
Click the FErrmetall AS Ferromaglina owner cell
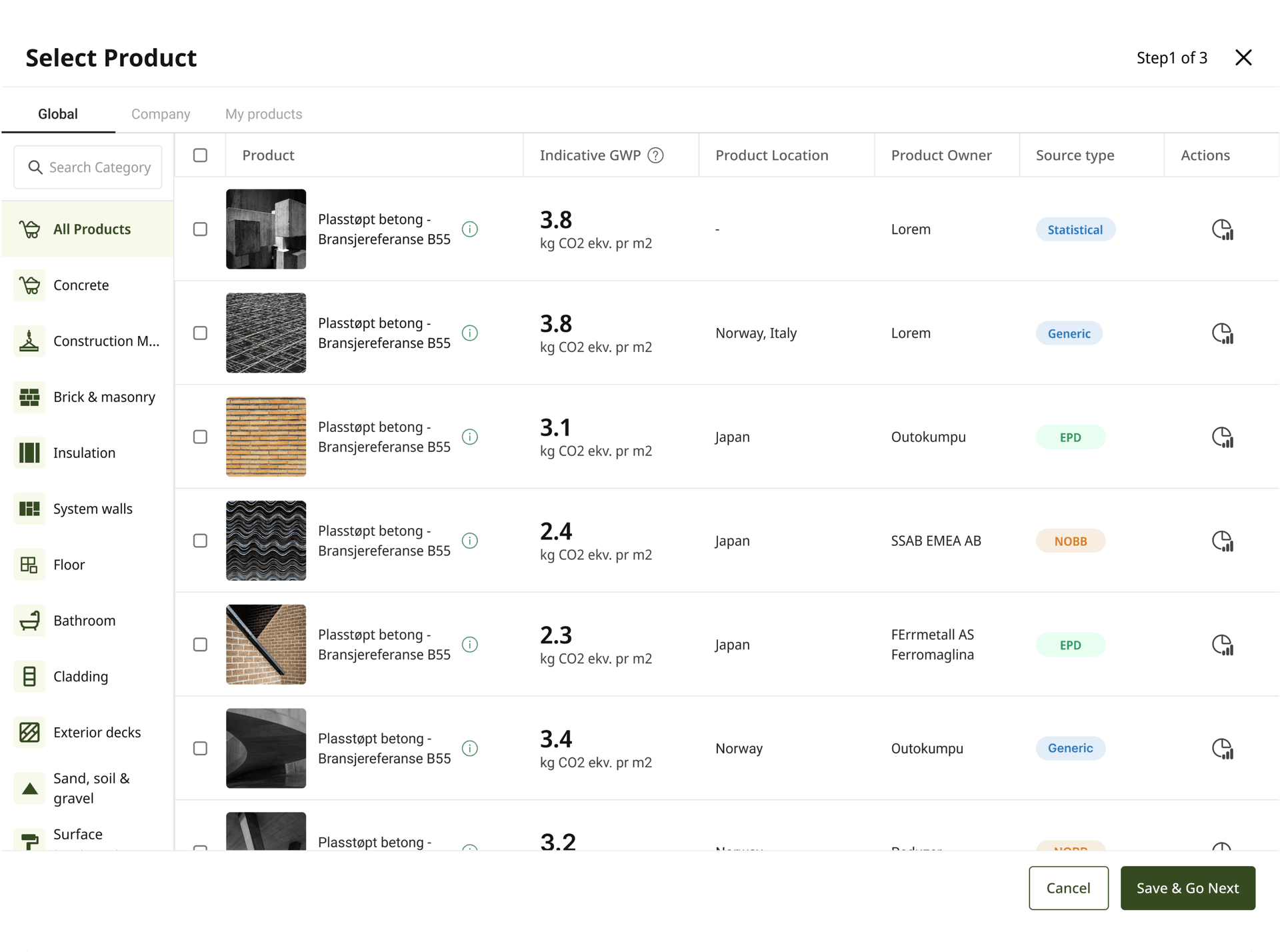(933, 645)
